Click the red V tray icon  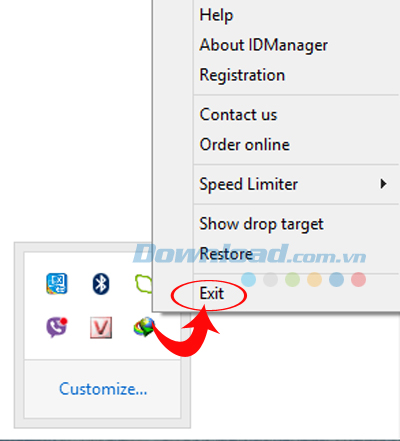click(101, 327)
